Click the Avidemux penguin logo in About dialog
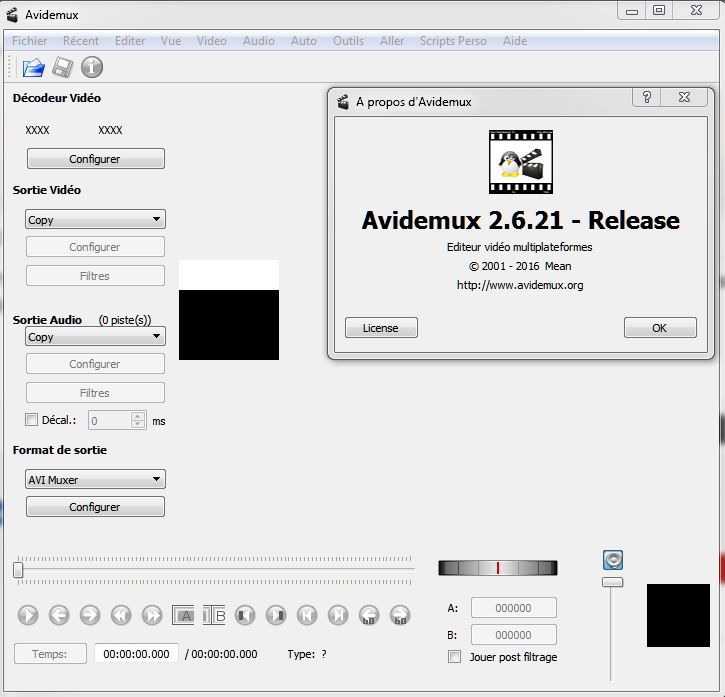The height and width of the screenshot is (697, 725). 521,162
